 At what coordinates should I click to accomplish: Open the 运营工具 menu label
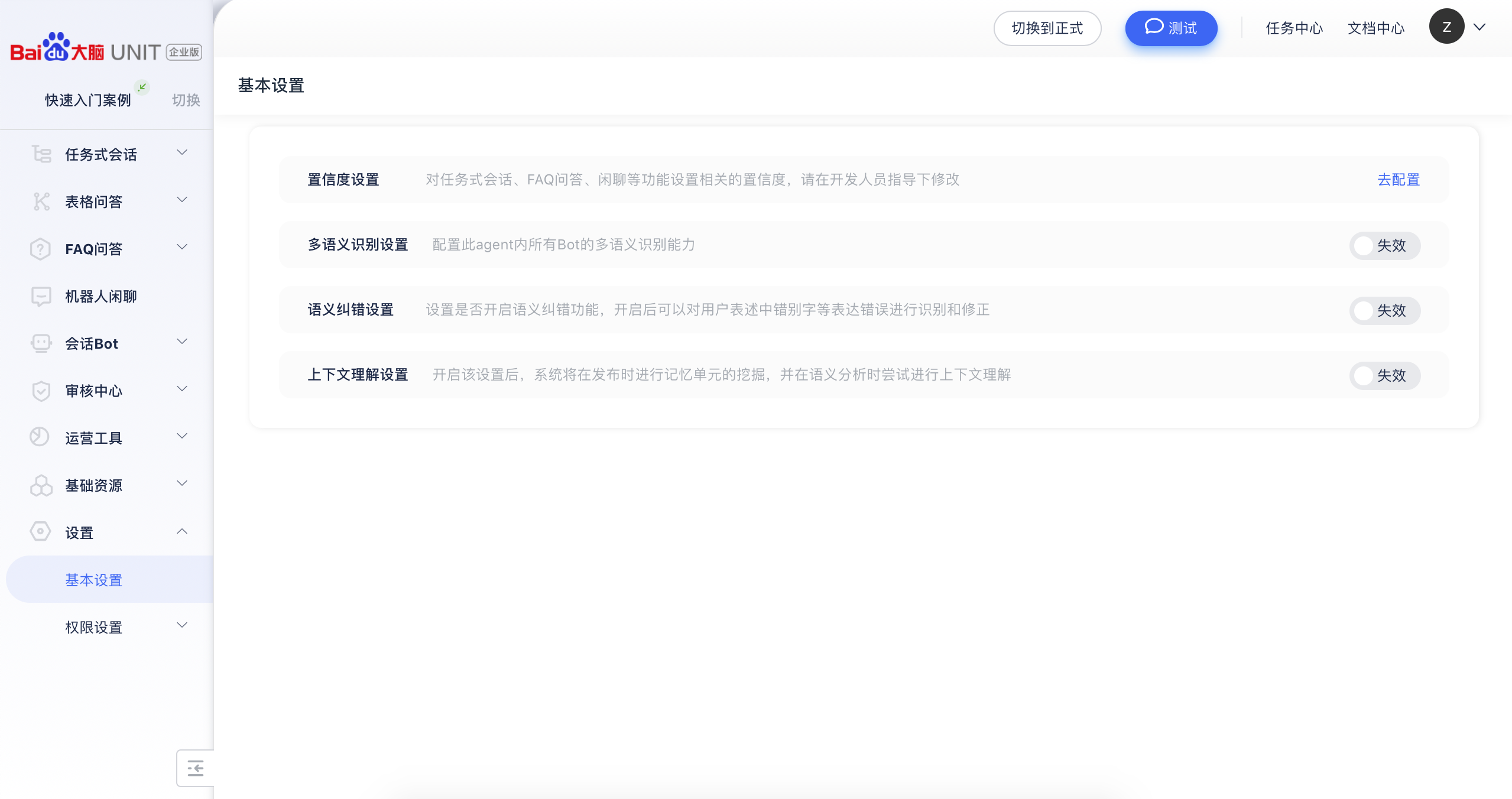(x=93, y=439)
